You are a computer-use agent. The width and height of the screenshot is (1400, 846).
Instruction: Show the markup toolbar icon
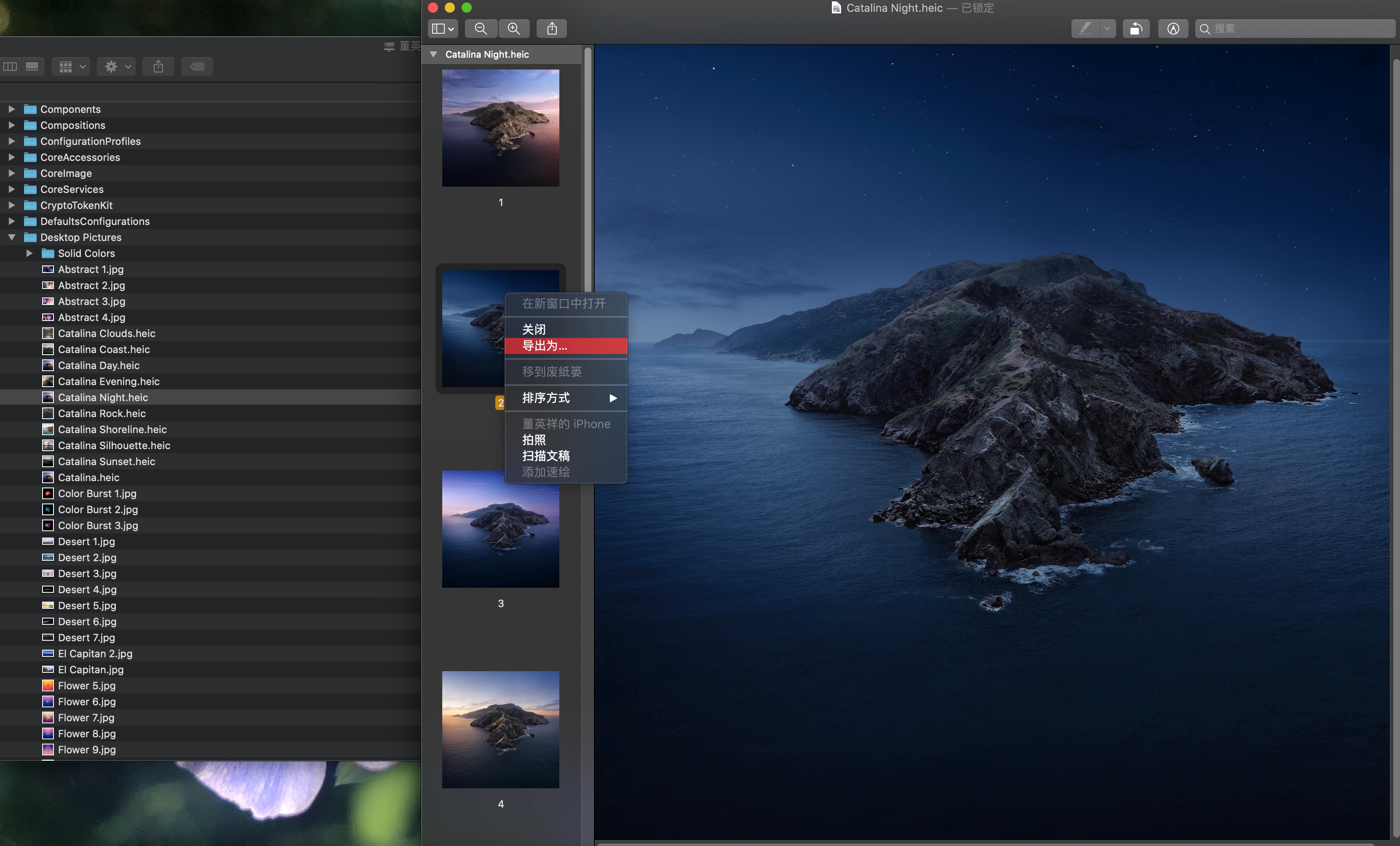(1173, 28)
